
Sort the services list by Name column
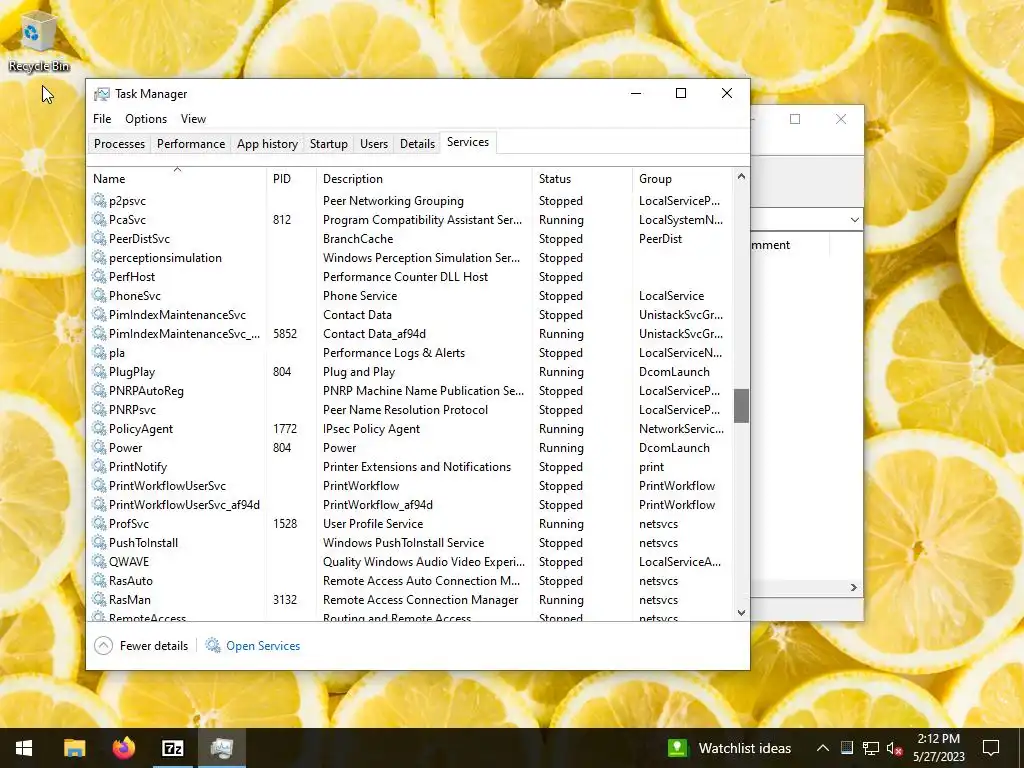click(x=176, y=178)
